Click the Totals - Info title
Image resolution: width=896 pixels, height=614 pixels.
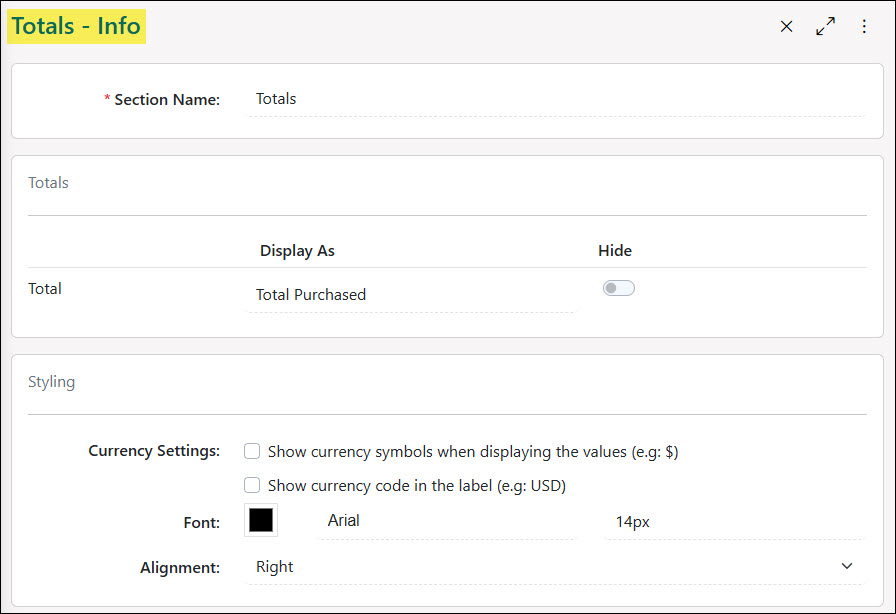pyautogui.click(x=76, y=26)
